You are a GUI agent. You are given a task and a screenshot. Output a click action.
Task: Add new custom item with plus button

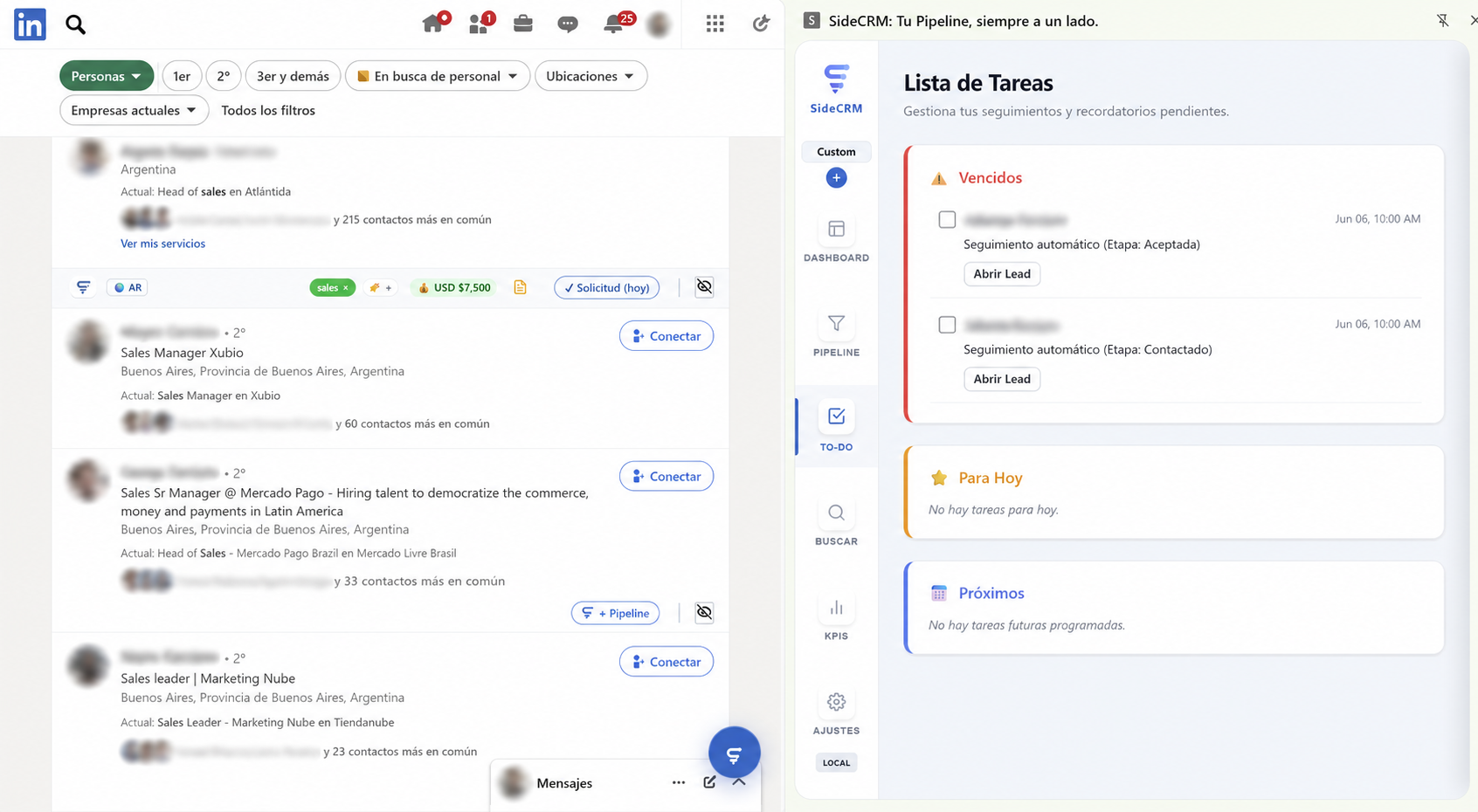(x=836, y=177)
